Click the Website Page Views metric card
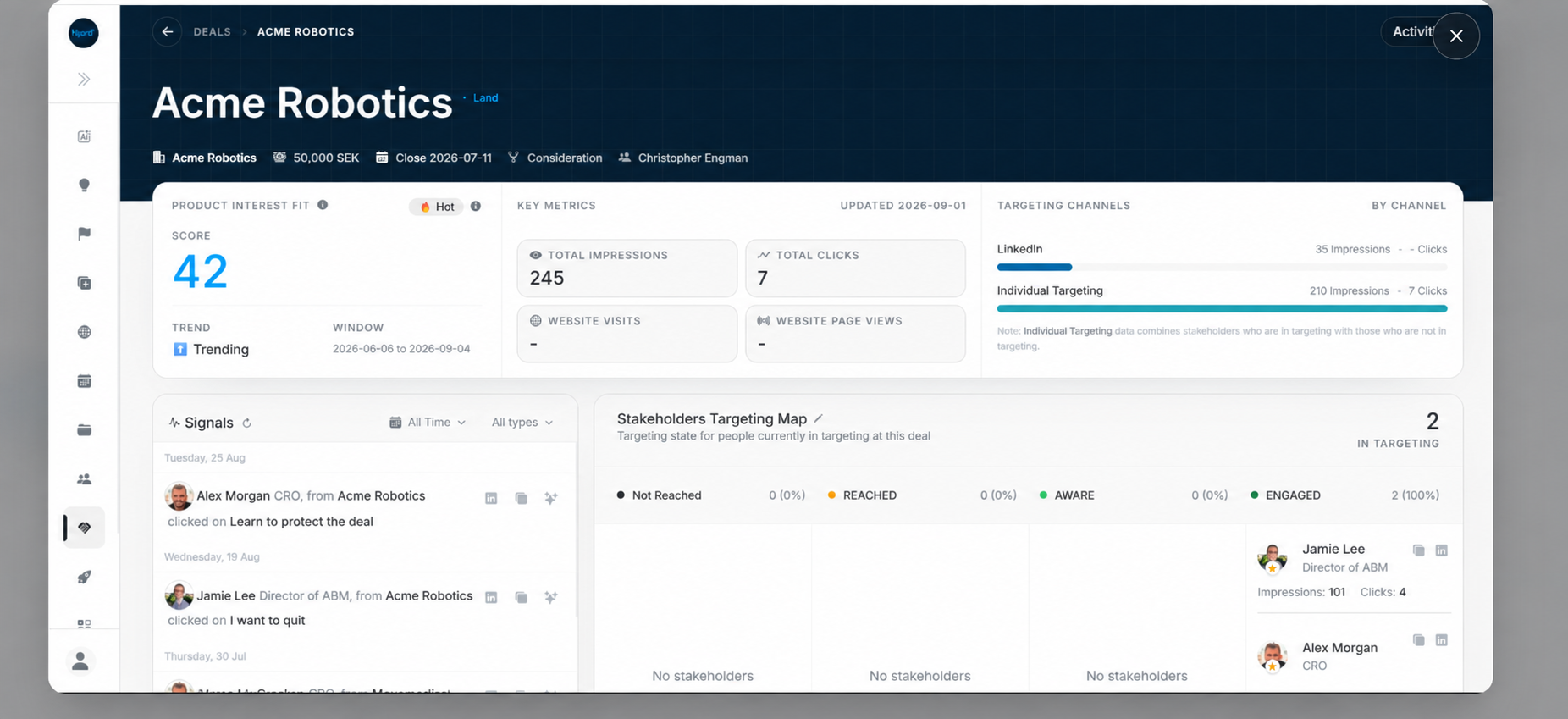 tap(855, 334)
